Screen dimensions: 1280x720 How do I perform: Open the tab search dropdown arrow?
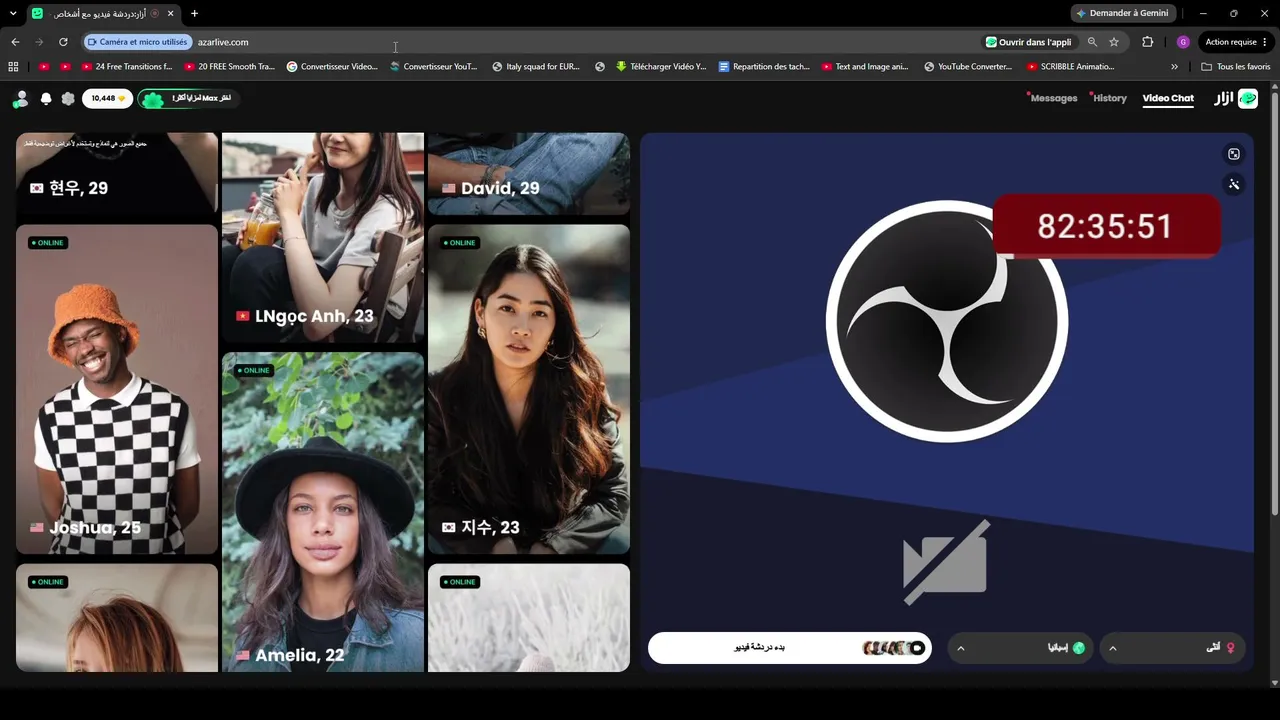pos(13,13)
